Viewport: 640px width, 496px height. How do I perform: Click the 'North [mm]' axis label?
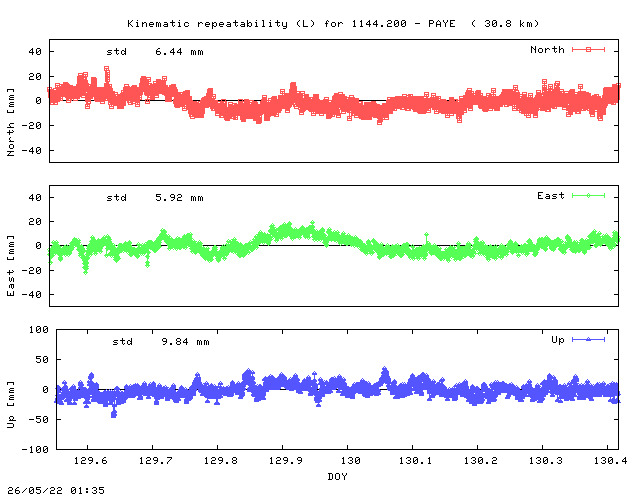(11, 122)
